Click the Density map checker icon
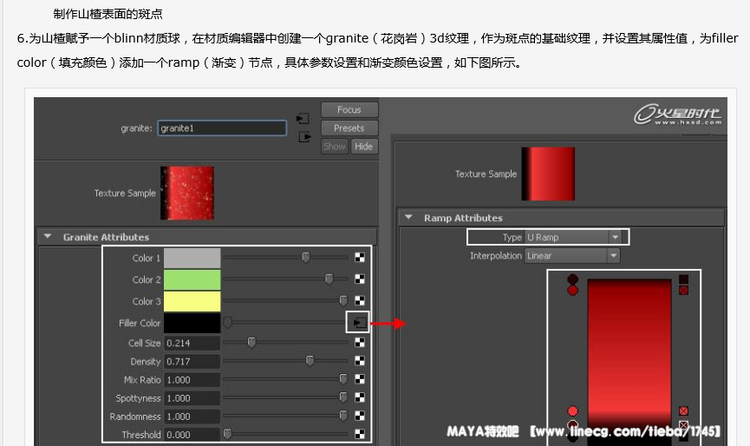The width and height of the screenshot is (750, 446). 359,361
